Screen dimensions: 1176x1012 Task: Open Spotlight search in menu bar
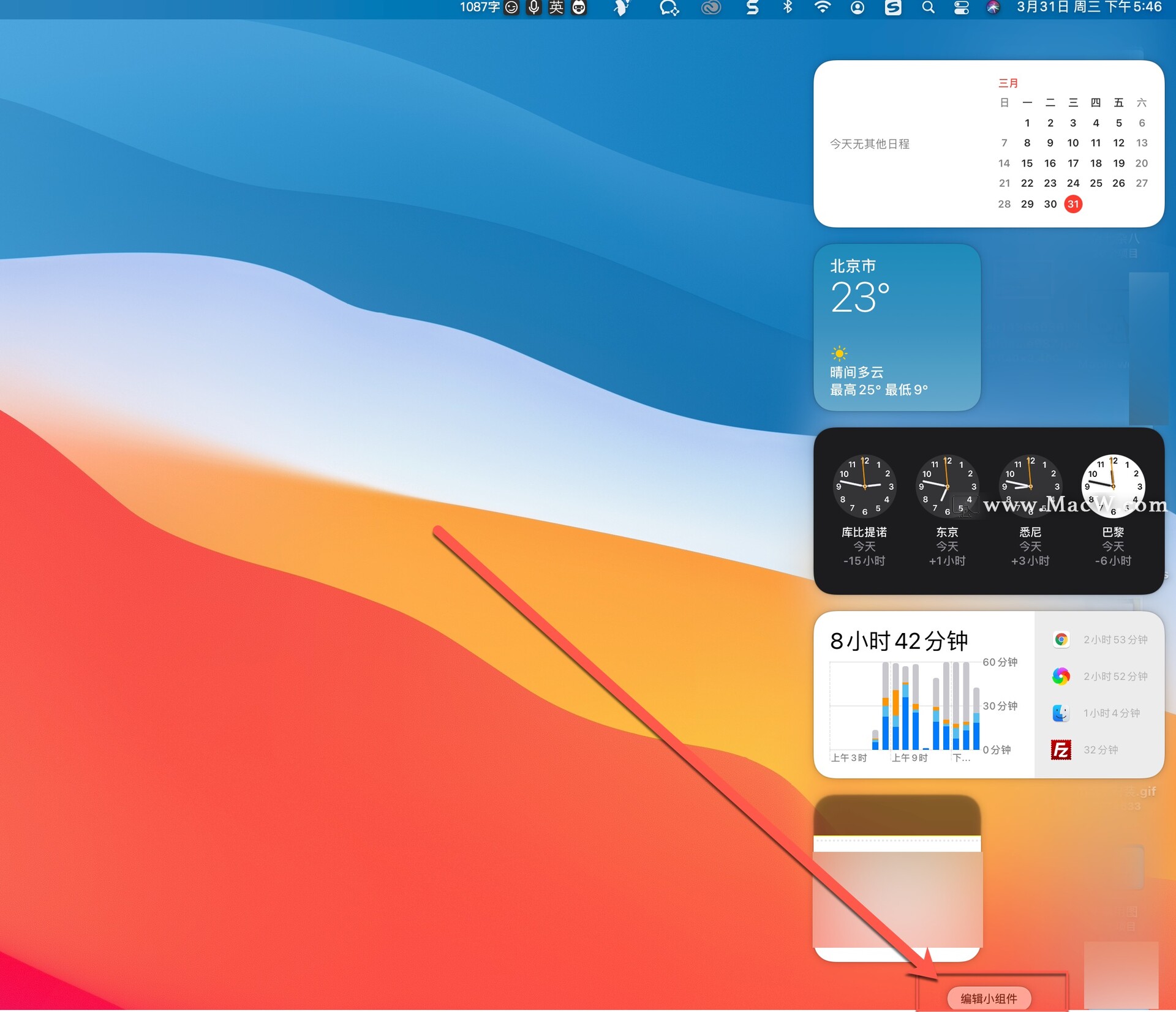coord(928,7)
